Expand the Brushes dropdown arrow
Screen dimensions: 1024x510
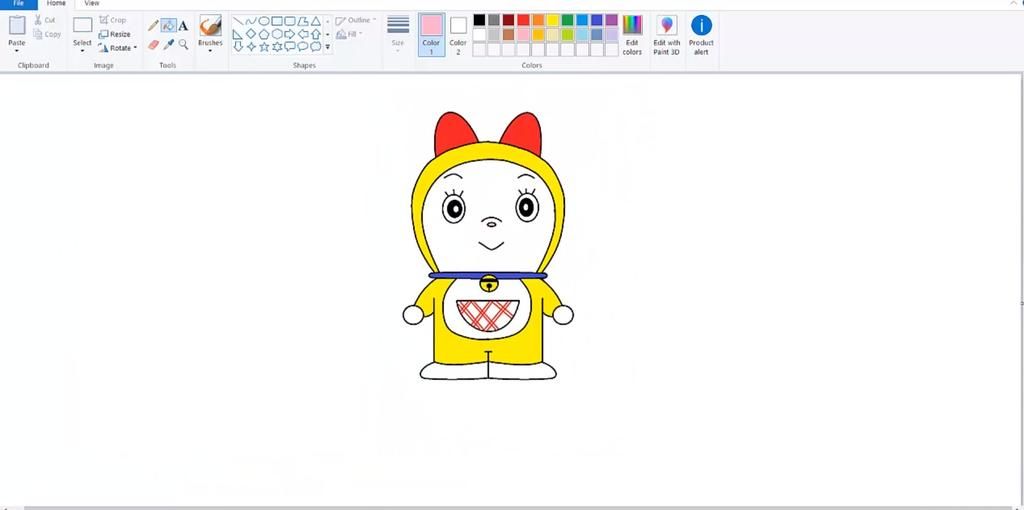click(210, 51)
